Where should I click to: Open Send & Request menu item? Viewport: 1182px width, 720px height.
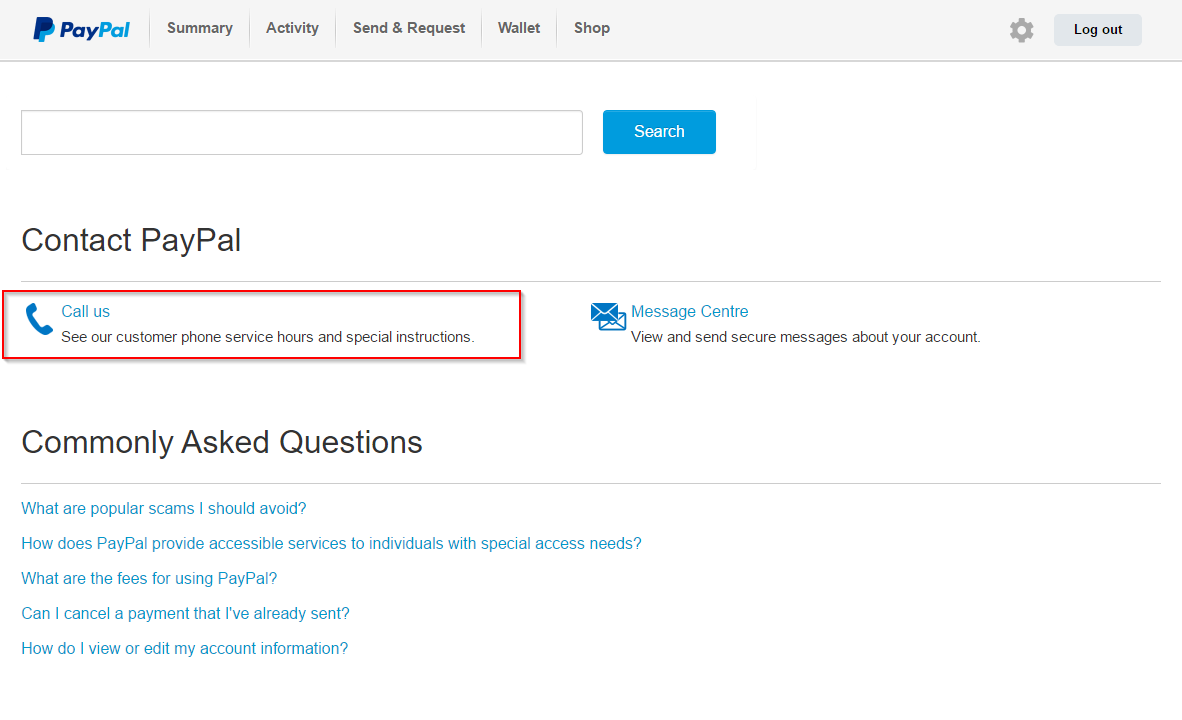click(x=409, y=28)
